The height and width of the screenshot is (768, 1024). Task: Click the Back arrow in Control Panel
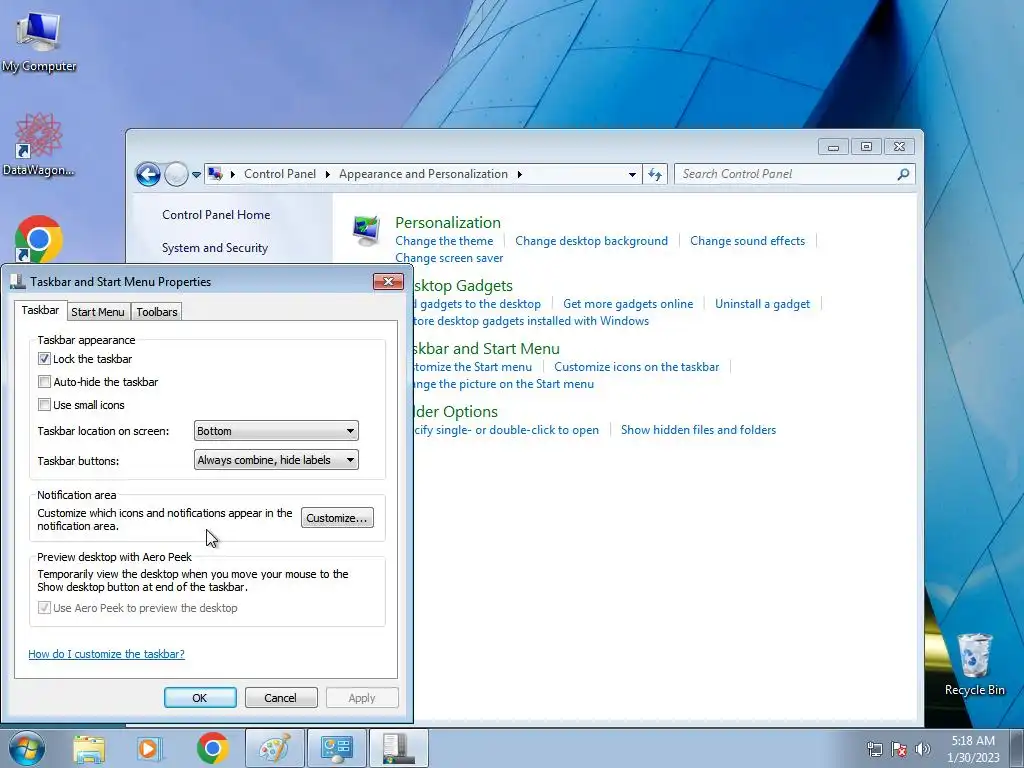tap(148, 174)
